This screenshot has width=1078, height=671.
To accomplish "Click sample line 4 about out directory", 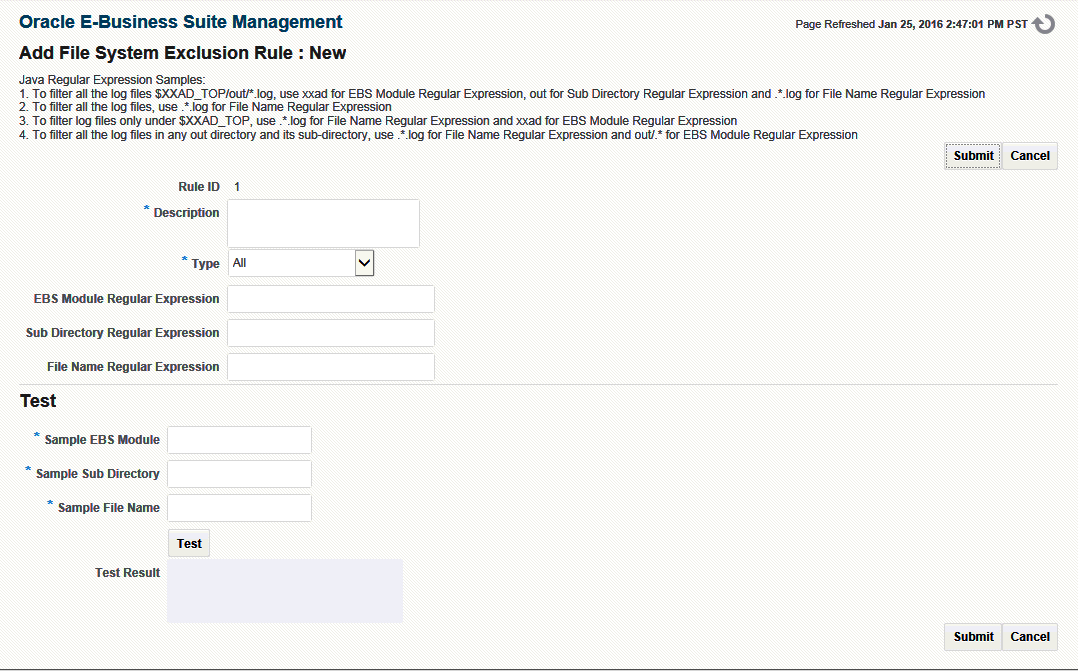I will [439, 135].
